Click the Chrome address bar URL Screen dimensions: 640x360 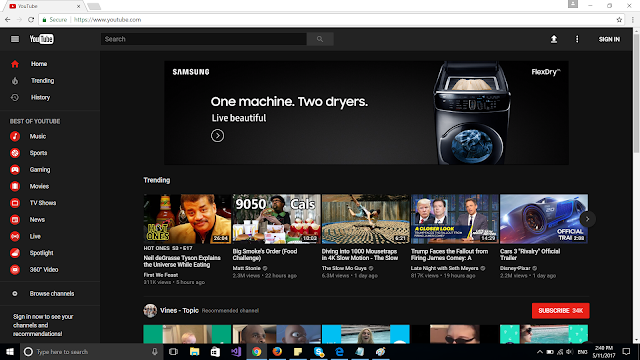point(107,20)
